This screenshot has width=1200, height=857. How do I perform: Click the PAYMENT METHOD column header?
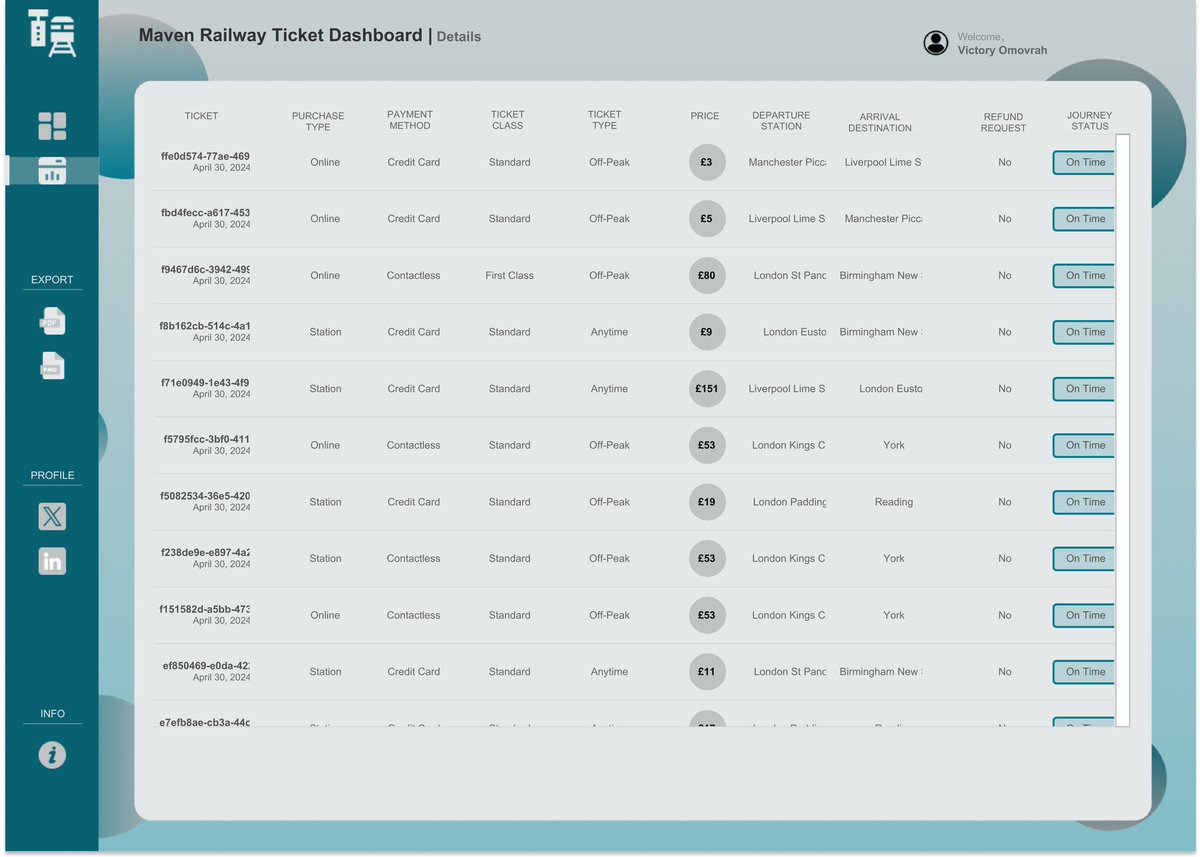(410, 120)
